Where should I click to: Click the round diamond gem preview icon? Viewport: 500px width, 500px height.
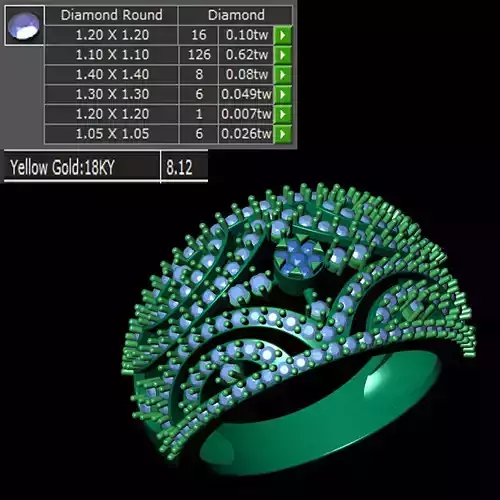tap(24, 25)
